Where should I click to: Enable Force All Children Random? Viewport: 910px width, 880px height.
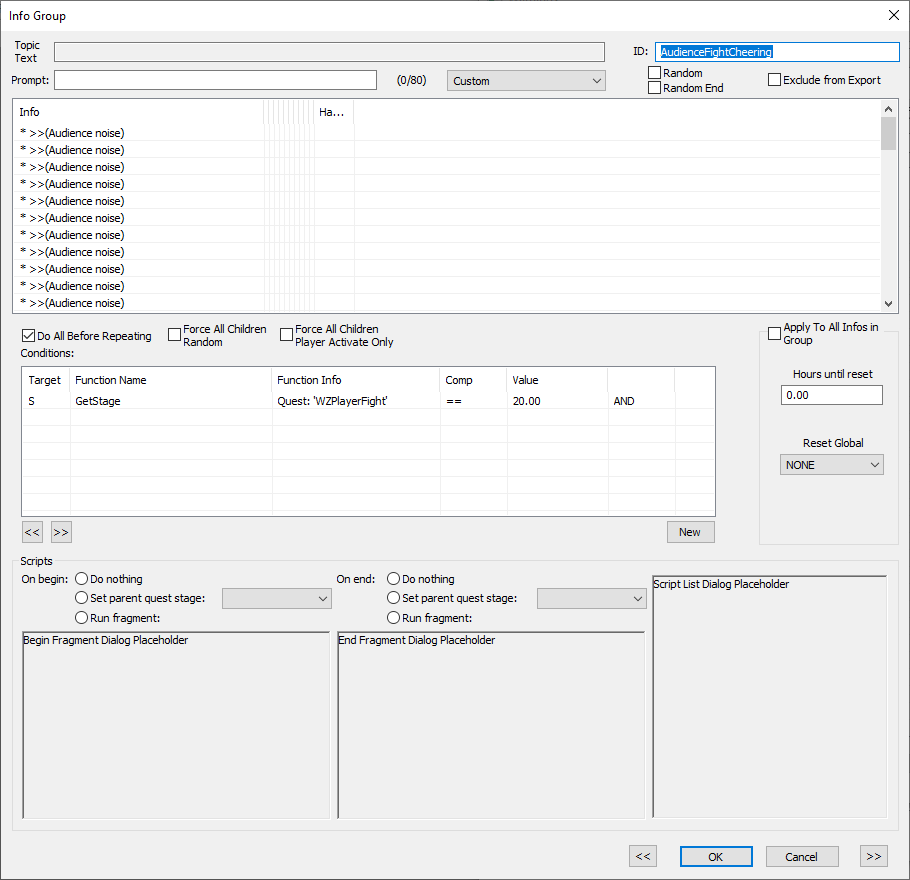click(174, 335)
